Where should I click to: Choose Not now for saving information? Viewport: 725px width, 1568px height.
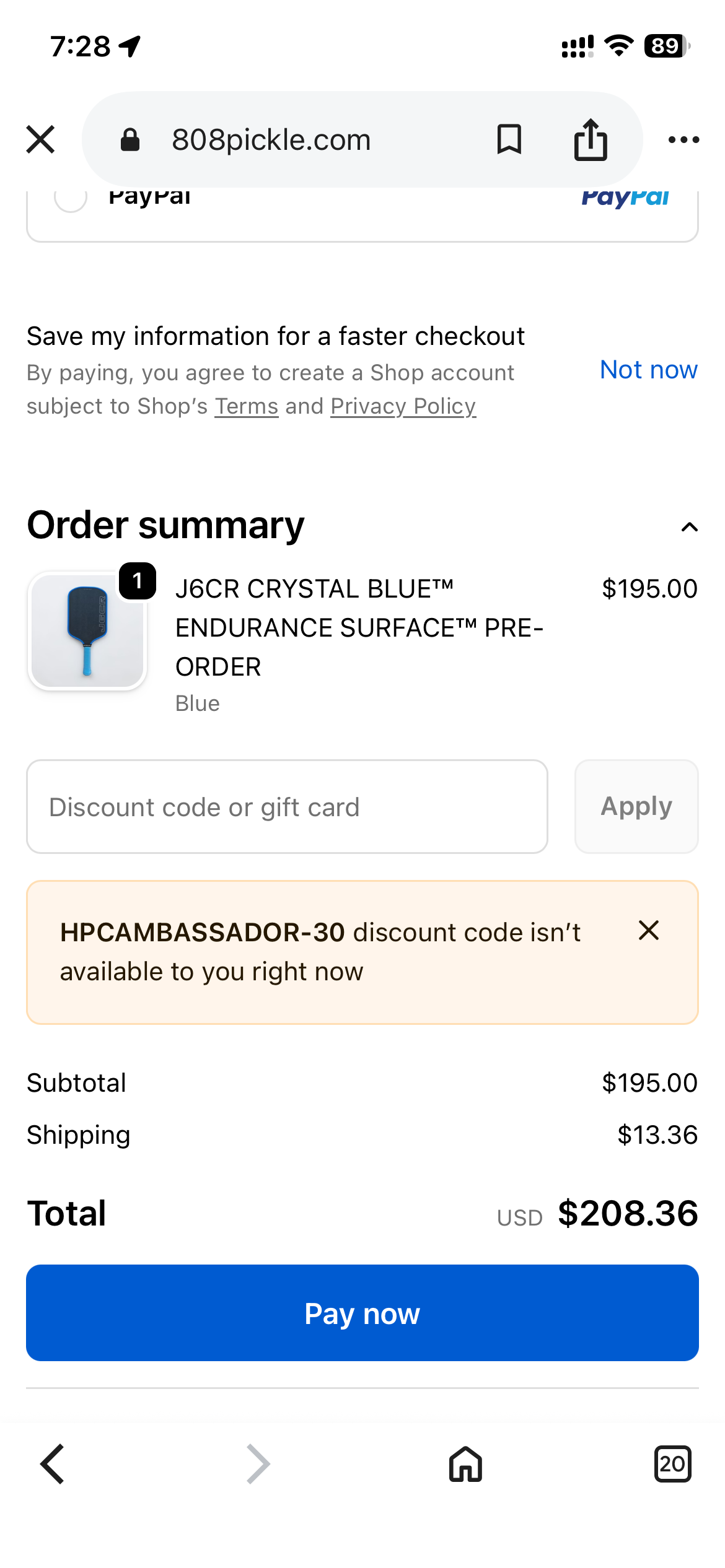coord(649,370)
